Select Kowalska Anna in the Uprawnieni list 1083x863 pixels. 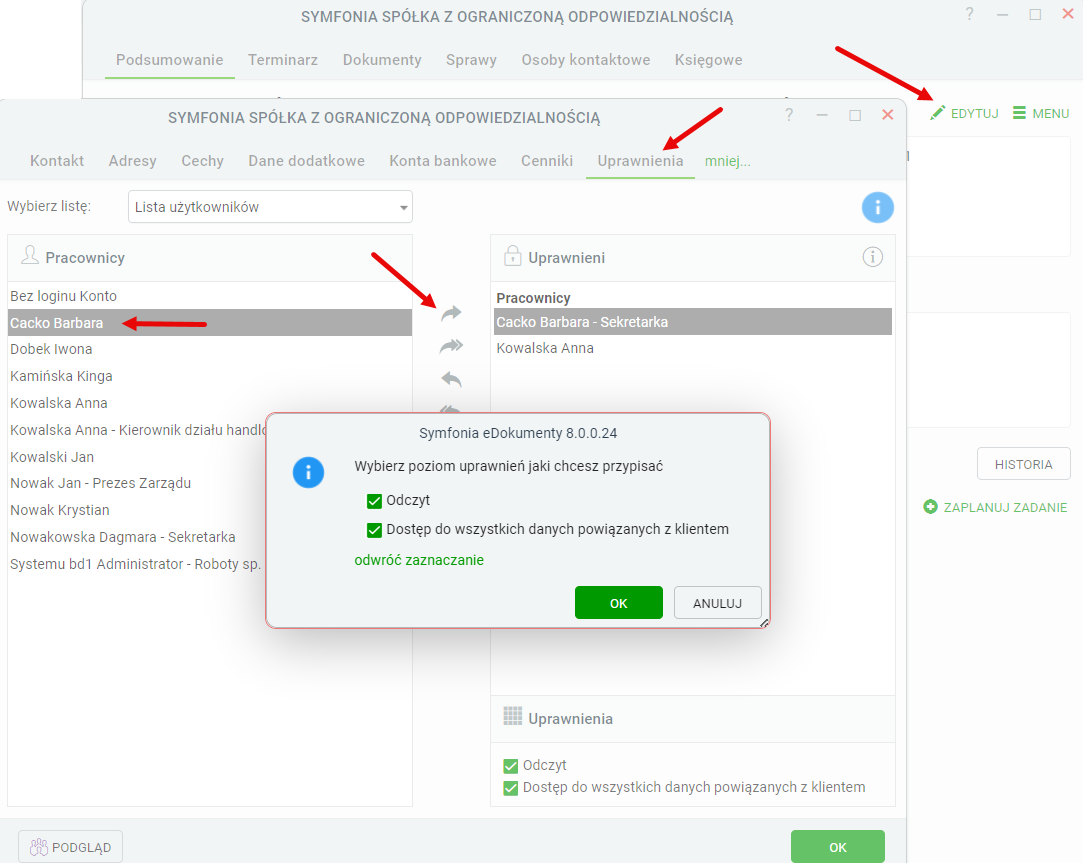click(x=693, y=348)
